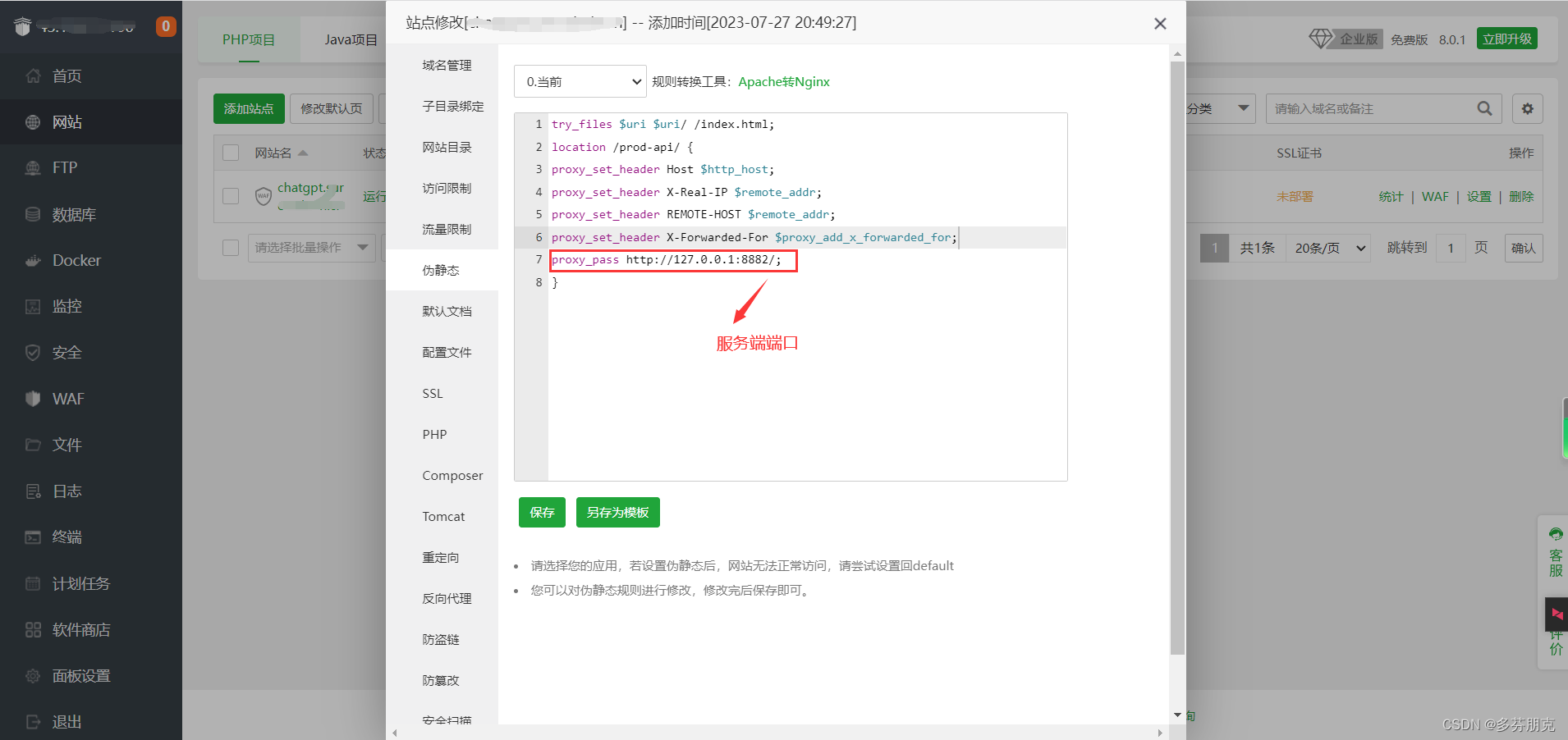Viewport: 1568px width, 740px height.
Task: Click the Docker whale icon
Action: (x=33, y=261)
